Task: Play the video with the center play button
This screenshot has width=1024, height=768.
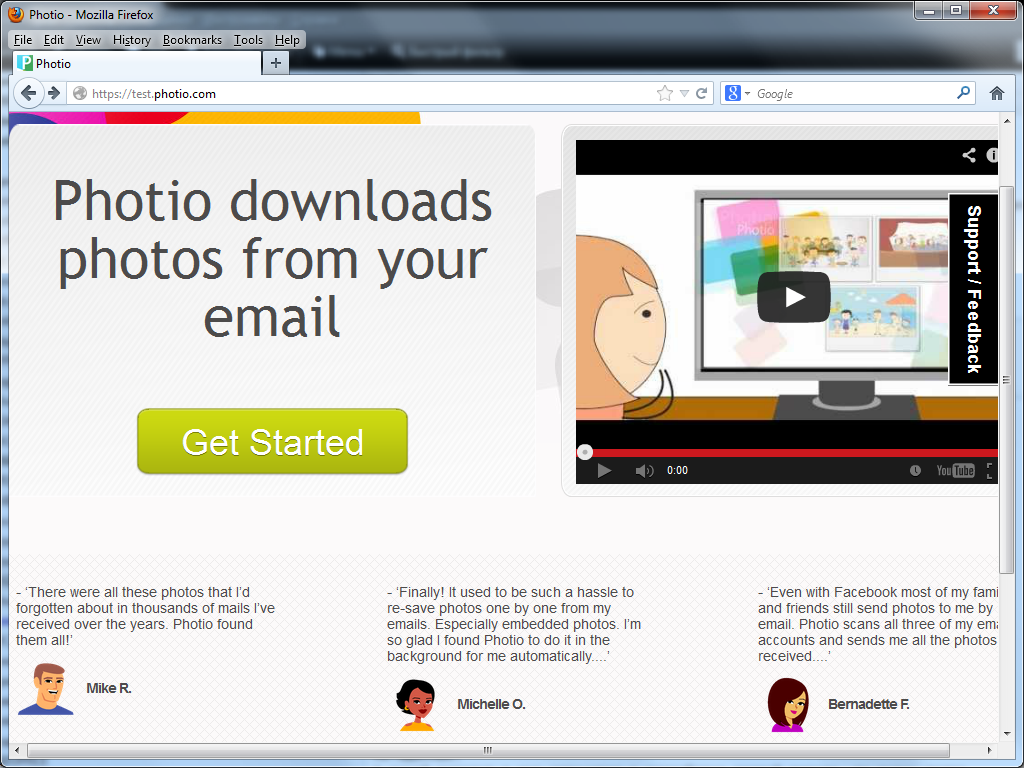Action: (x=793, y=297)
